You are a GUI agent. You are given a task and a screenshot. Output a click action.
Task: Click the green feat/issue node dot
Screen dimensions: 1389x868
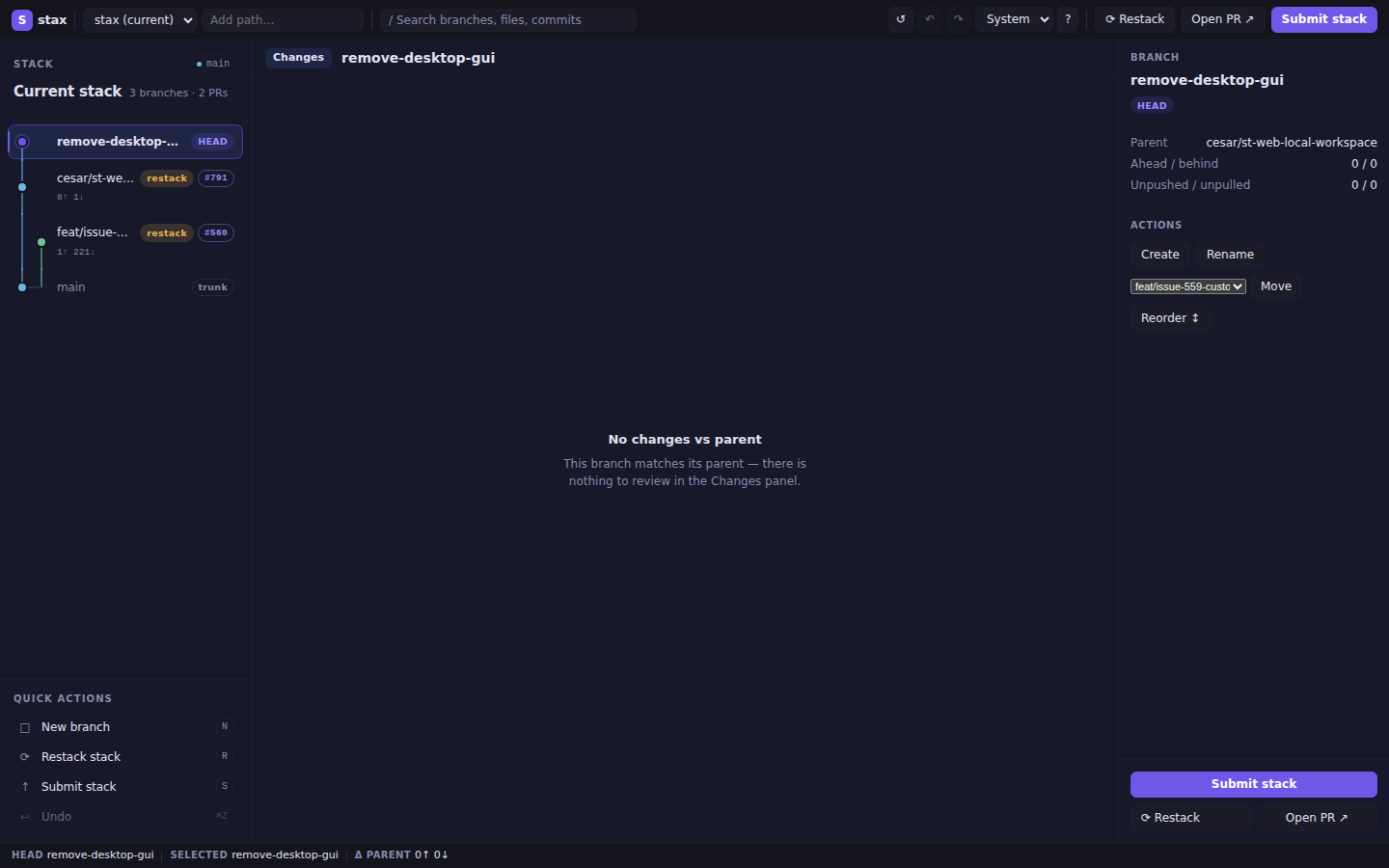pyautogui.click(x=41, y=242)
